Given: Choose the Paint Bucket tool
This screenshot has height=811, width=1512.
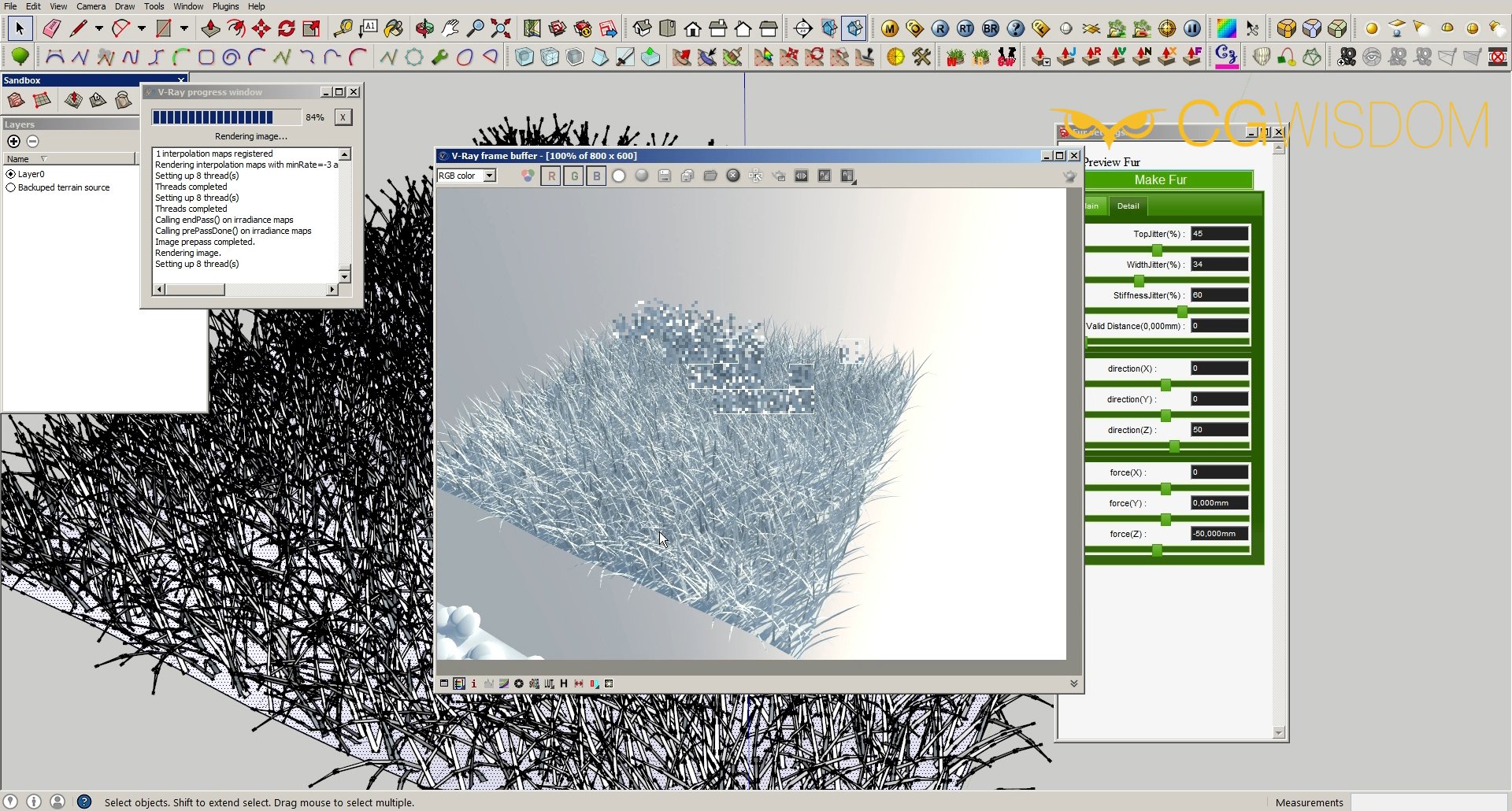Looking at the screenshot, I should click(393, 29).
